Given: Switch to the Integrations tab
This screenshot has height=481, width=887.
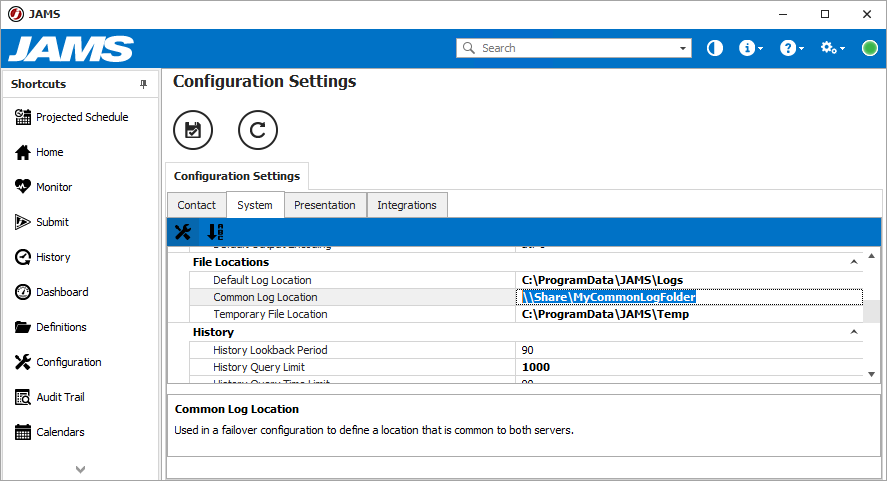Looking at the screenshot, I should pos(407,205).
